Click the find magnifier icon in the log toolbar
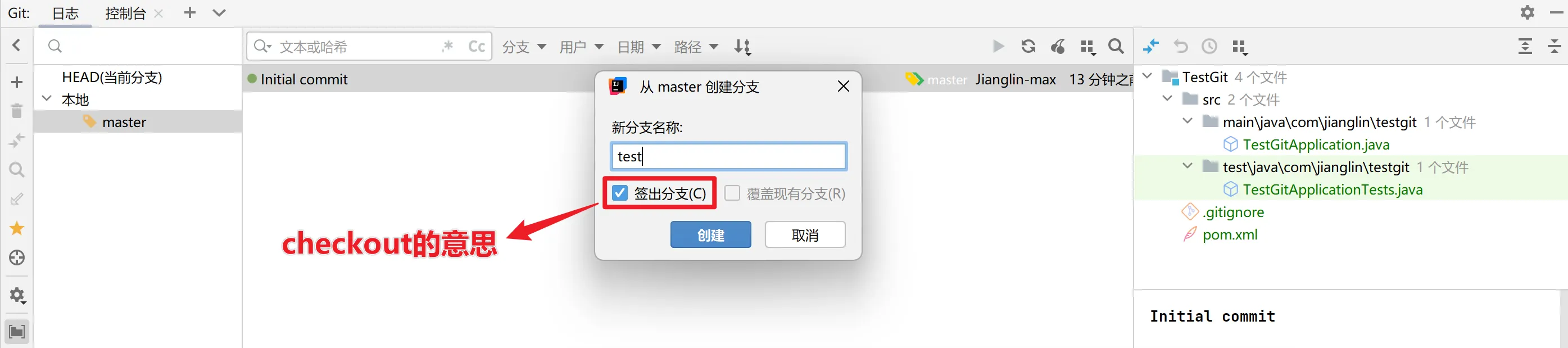Viewport: 1568px width, 348px height. [1116, 46]
